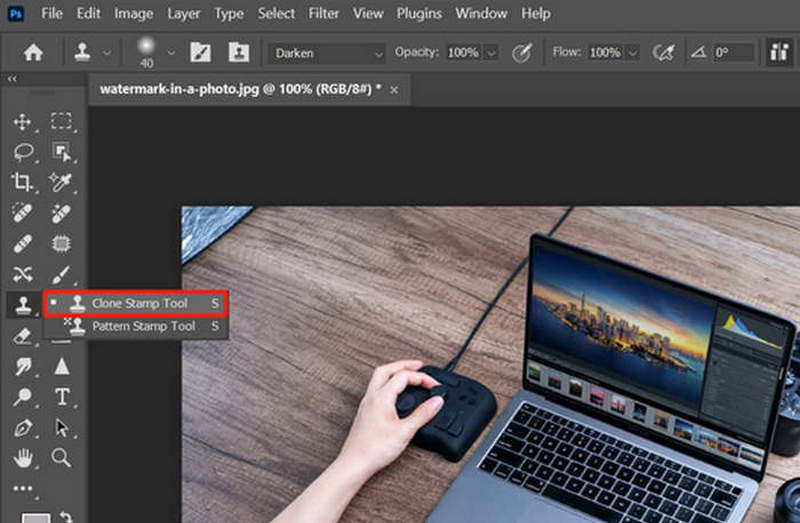Enable airbrush-style build-up icon
Screen dimensions: 800x523
coord(663,52)
